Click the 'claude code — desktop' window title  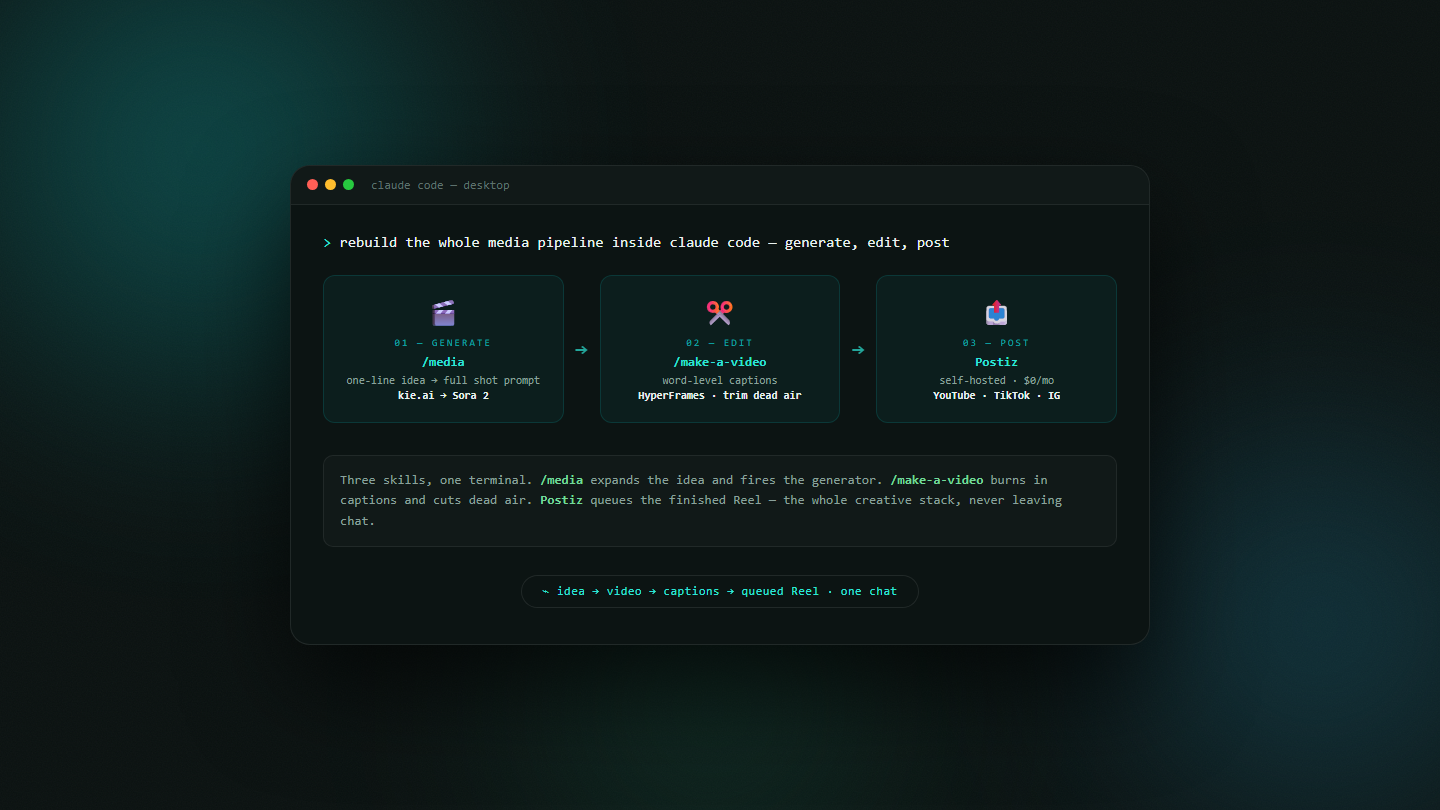point(440,185)
